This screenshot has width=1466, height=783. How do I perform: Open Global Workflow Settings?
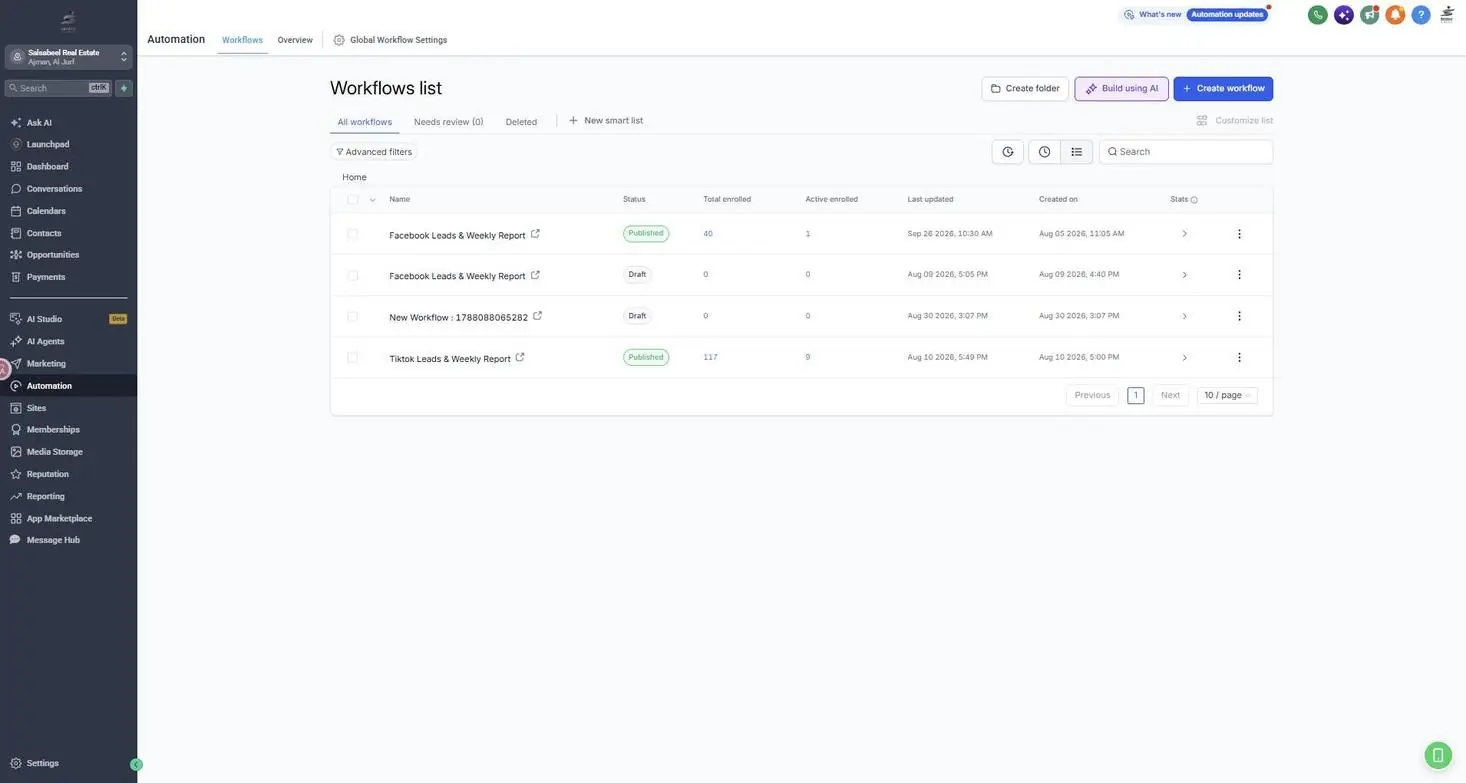click(x=390, y=40)
